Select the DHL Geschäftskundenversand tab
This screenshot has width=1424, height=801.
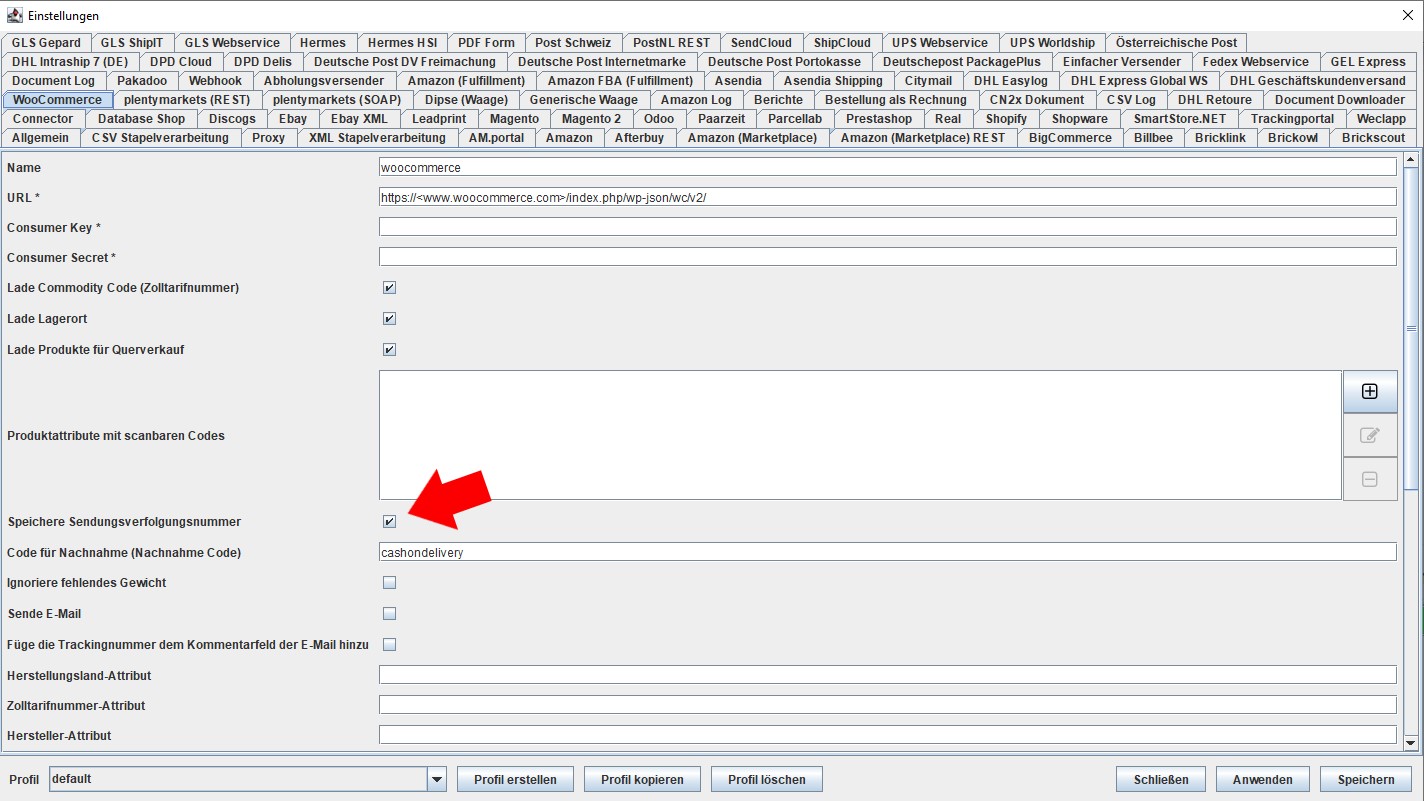click(x=1318, y=81)
